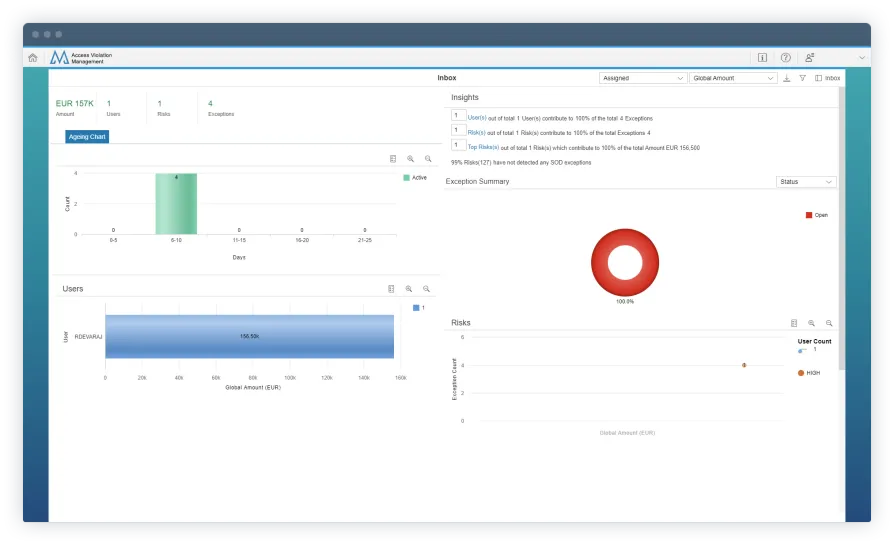
Task: Select the Ageing Chart tab
Action: [x=87, y=136]
